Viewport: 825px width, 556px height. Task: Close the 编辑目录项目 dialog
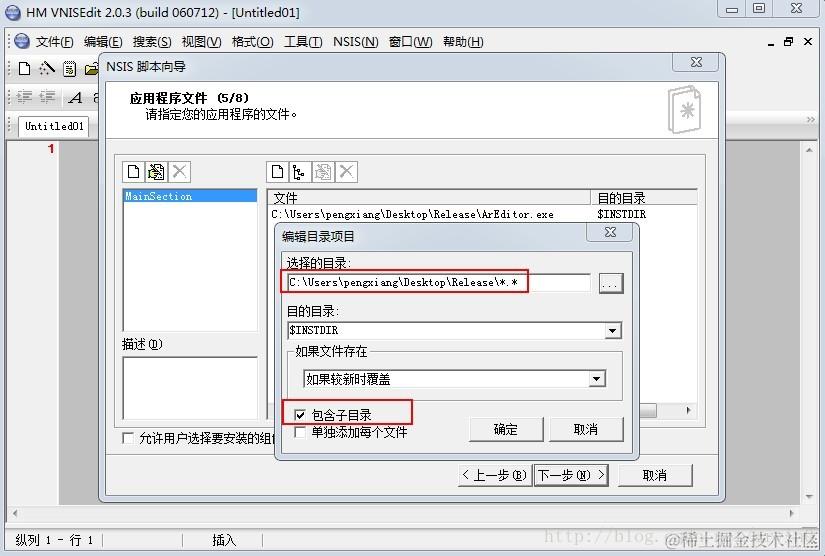(x=610, y=232)
